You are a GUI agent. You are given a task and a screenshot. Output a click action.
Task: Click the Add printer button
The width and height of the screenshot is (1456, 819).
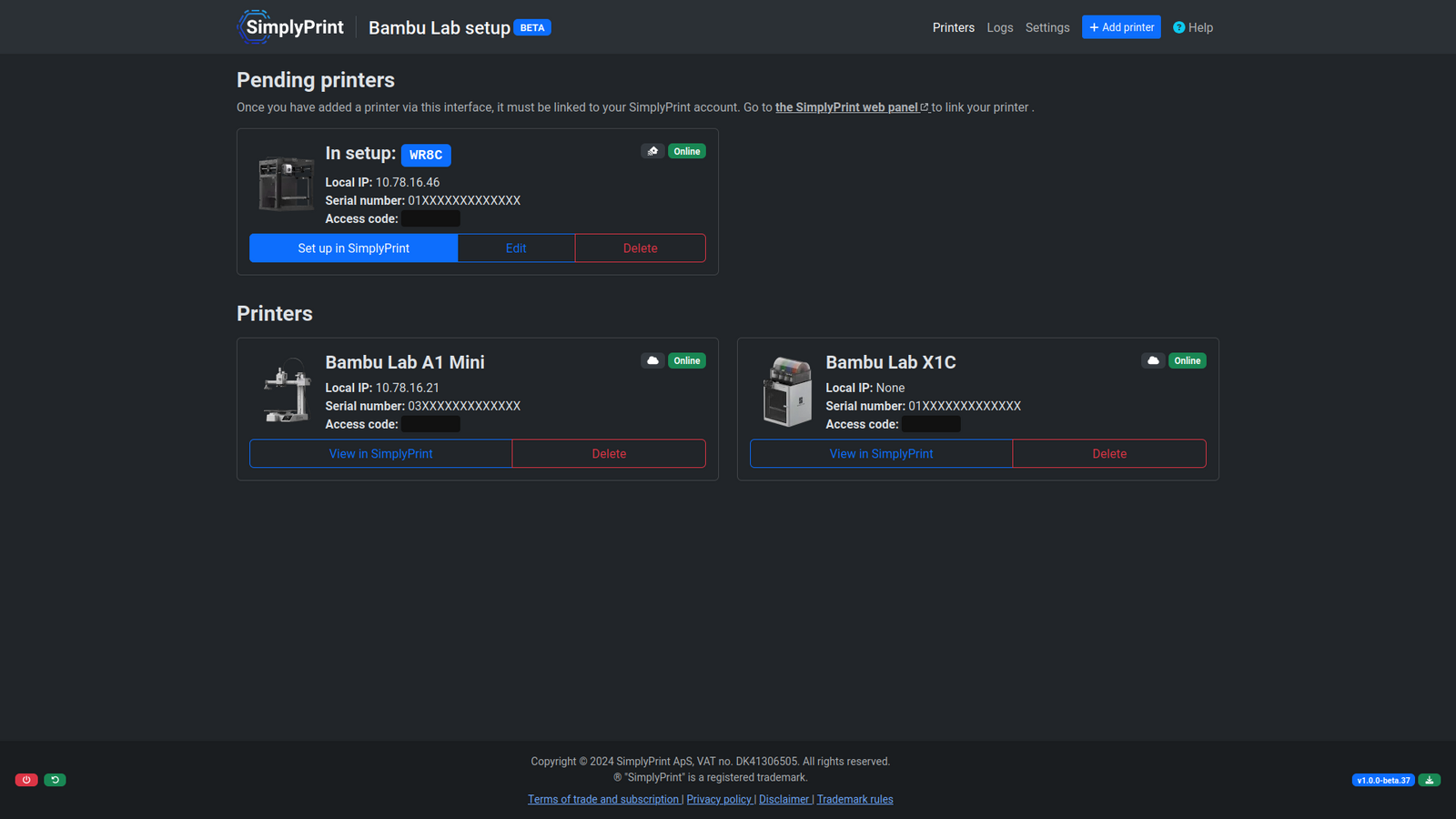point(1121,27)
